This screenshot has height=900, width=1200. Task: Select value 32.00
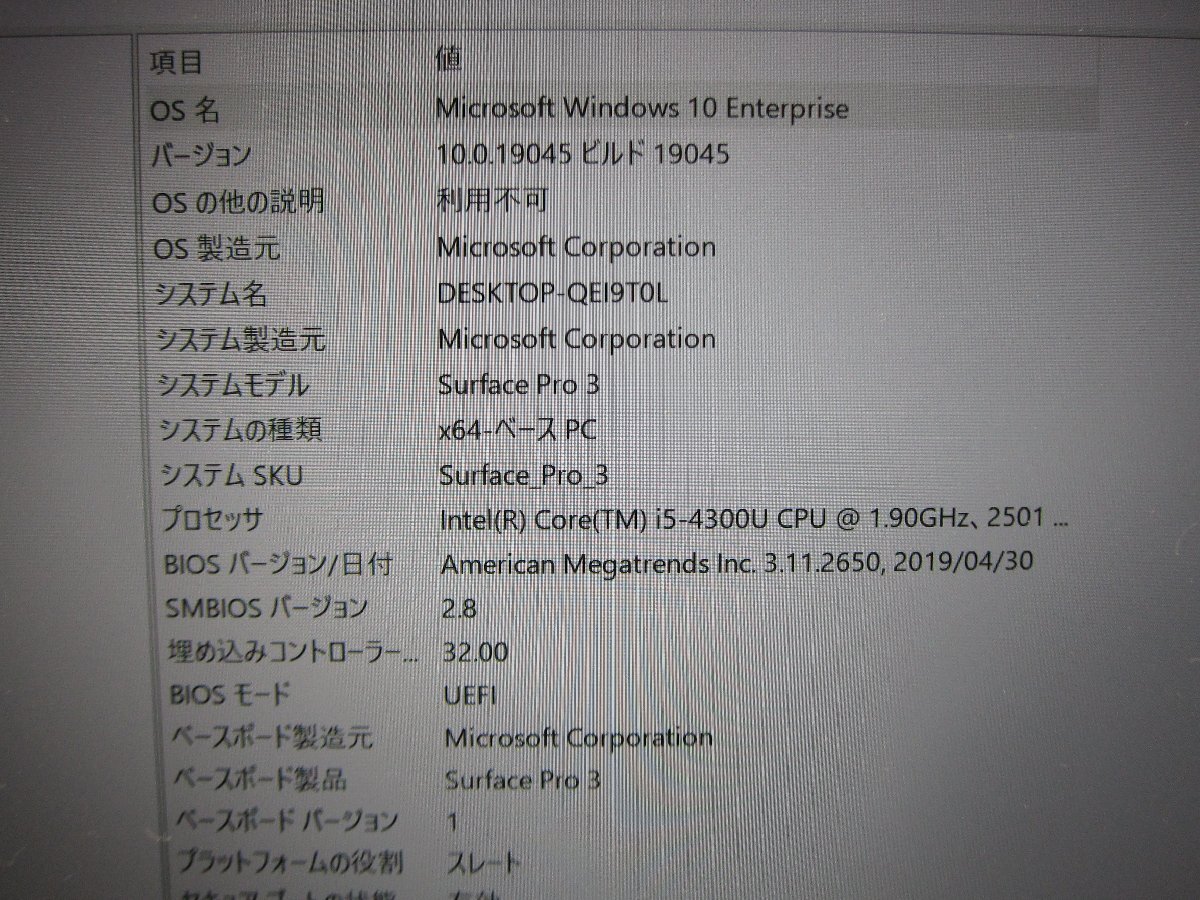[475, 653]
